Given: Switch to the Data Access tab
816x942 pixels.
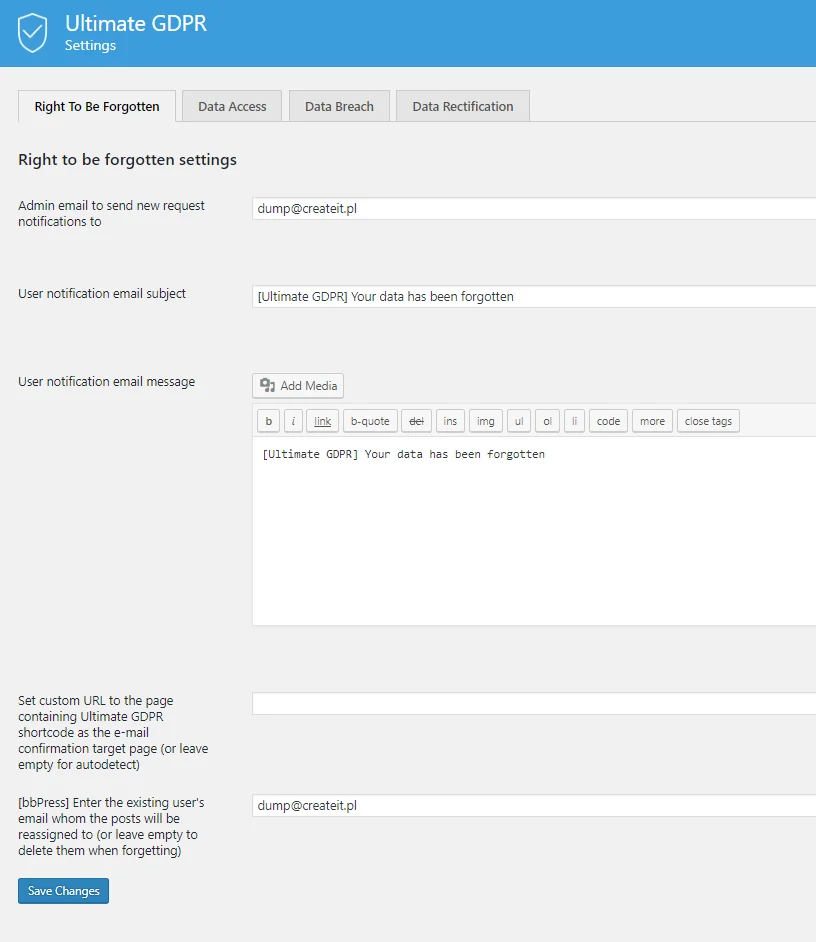Looking at the screenshot, I should click(231, 105).
